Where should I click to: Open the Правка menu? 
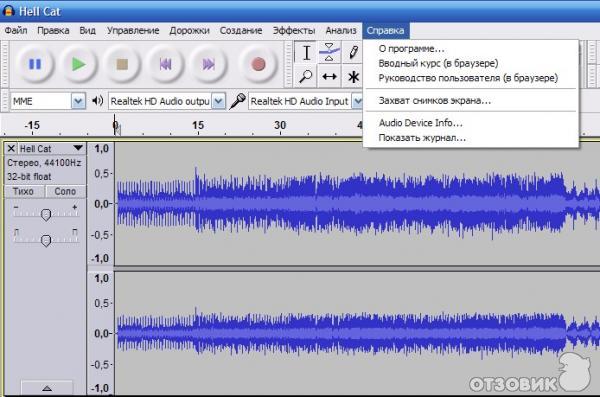53,31
